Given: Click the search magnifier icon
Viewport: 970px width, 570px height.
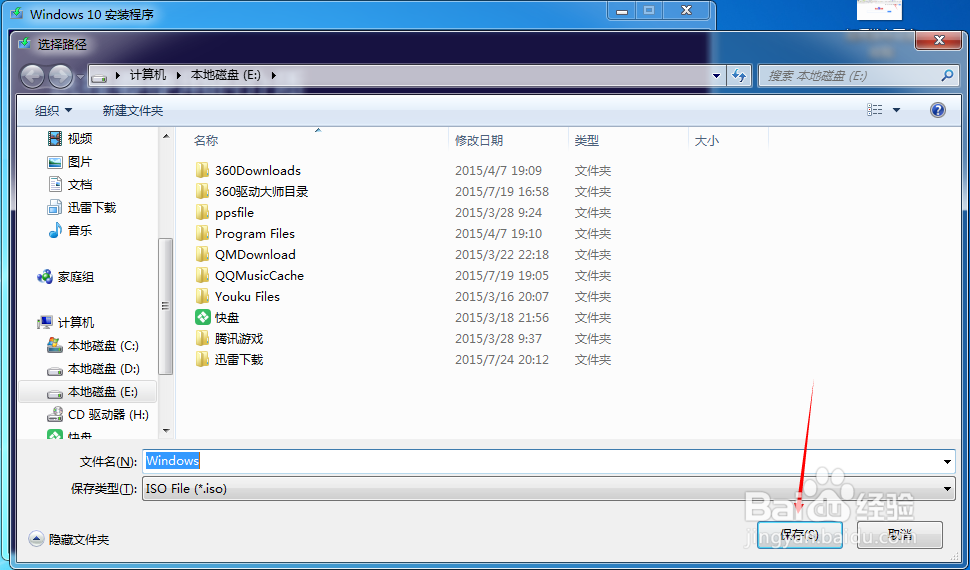Looking at the screenshot, I should 946,76.
